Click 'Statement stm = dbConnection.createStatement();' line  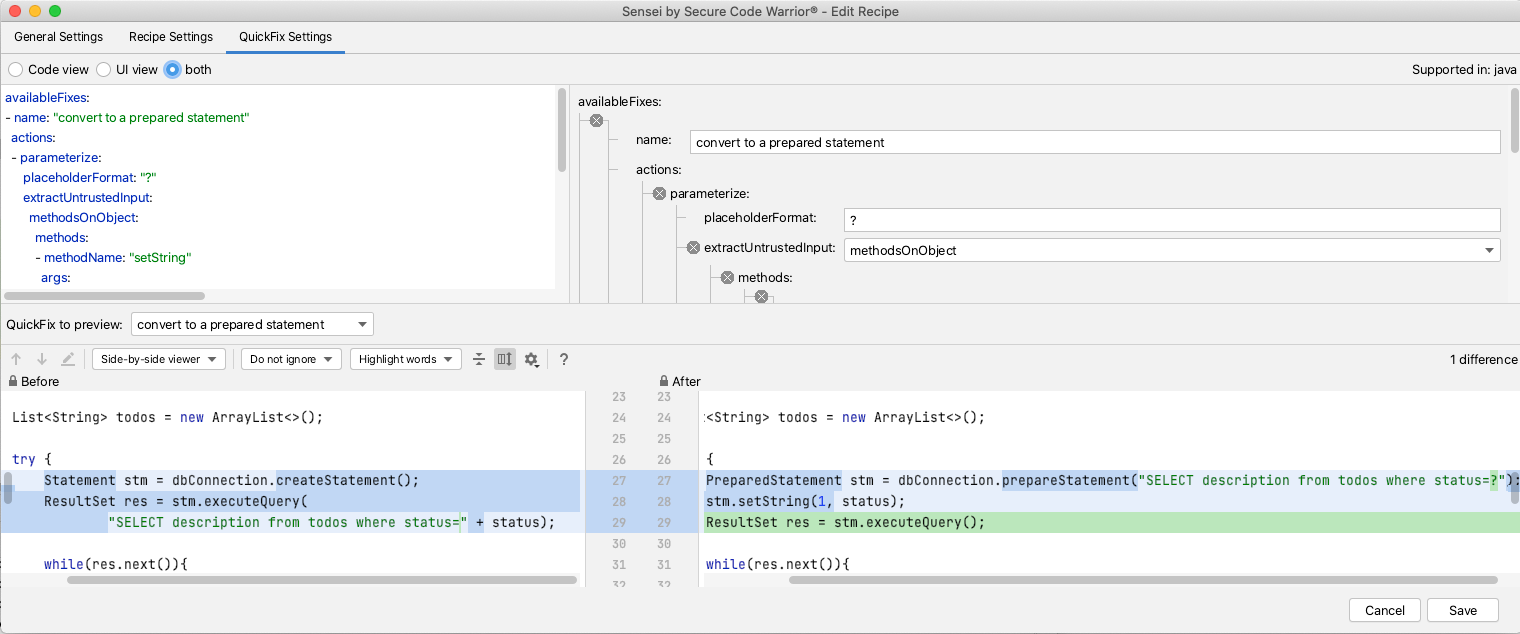[x=231, y=480]
